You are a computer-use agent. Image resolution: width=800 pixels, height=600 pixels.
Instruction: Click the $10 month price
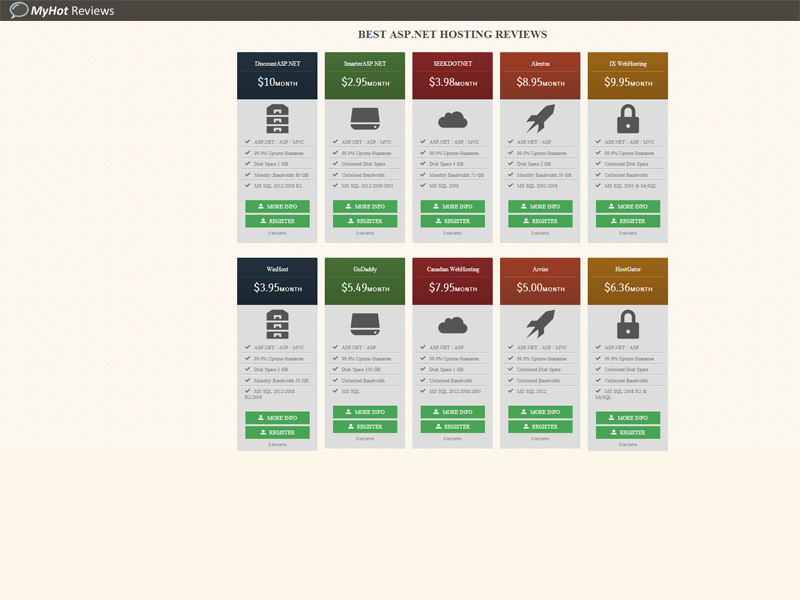[x=277, y=82]
